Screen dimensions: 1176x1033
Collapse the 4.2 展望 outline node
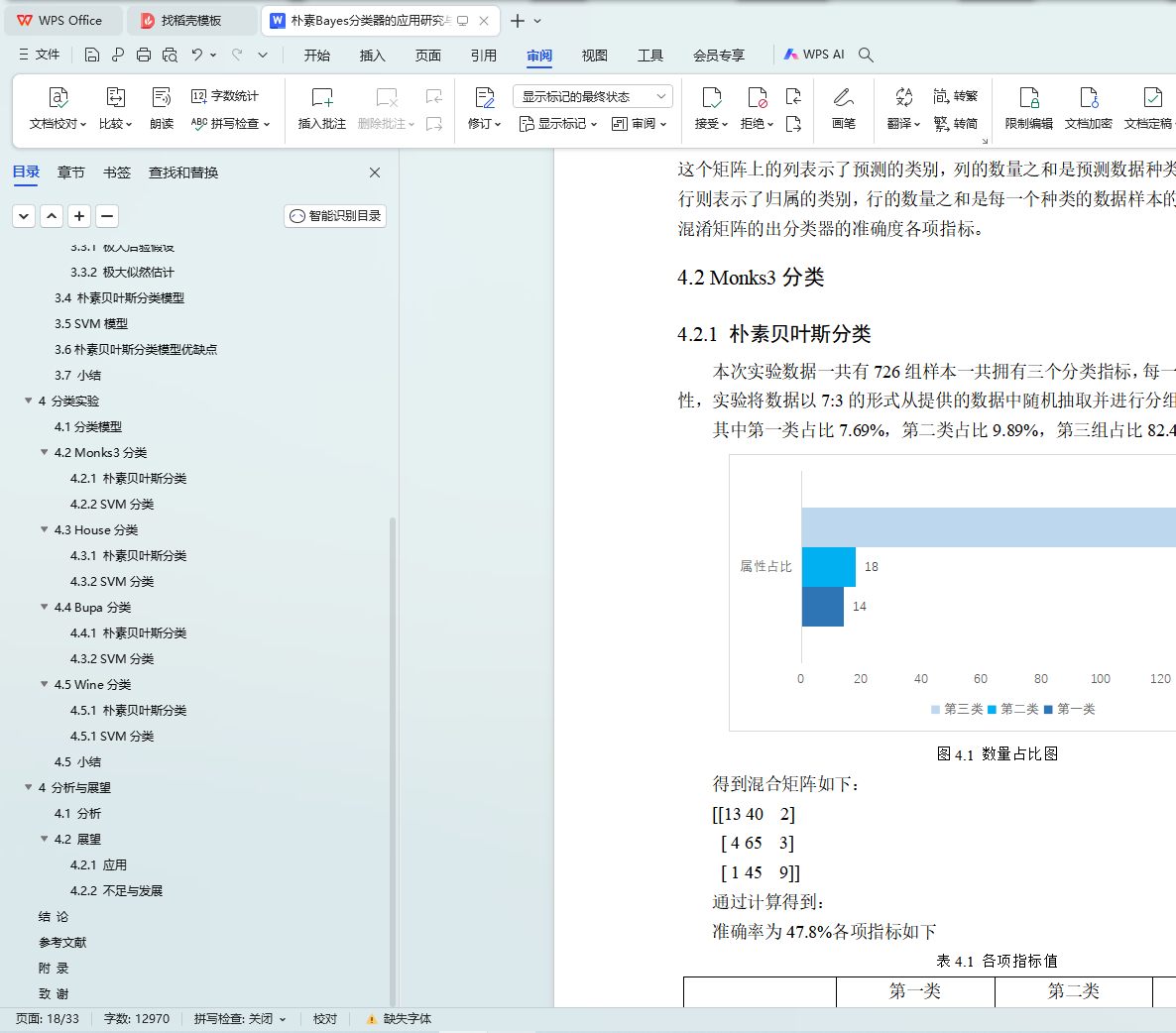pos(45,839)
